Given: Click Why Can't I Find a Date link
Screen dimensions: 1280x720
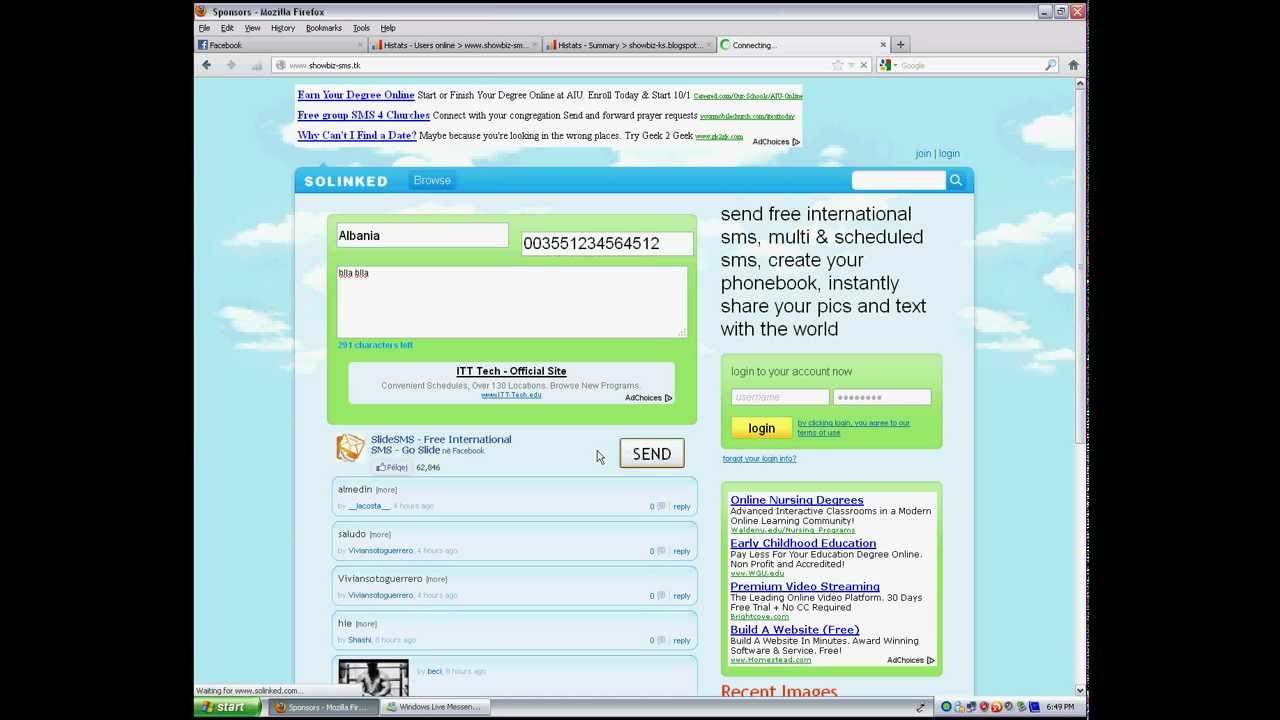Looking at the screenshot, I should 357,135.
